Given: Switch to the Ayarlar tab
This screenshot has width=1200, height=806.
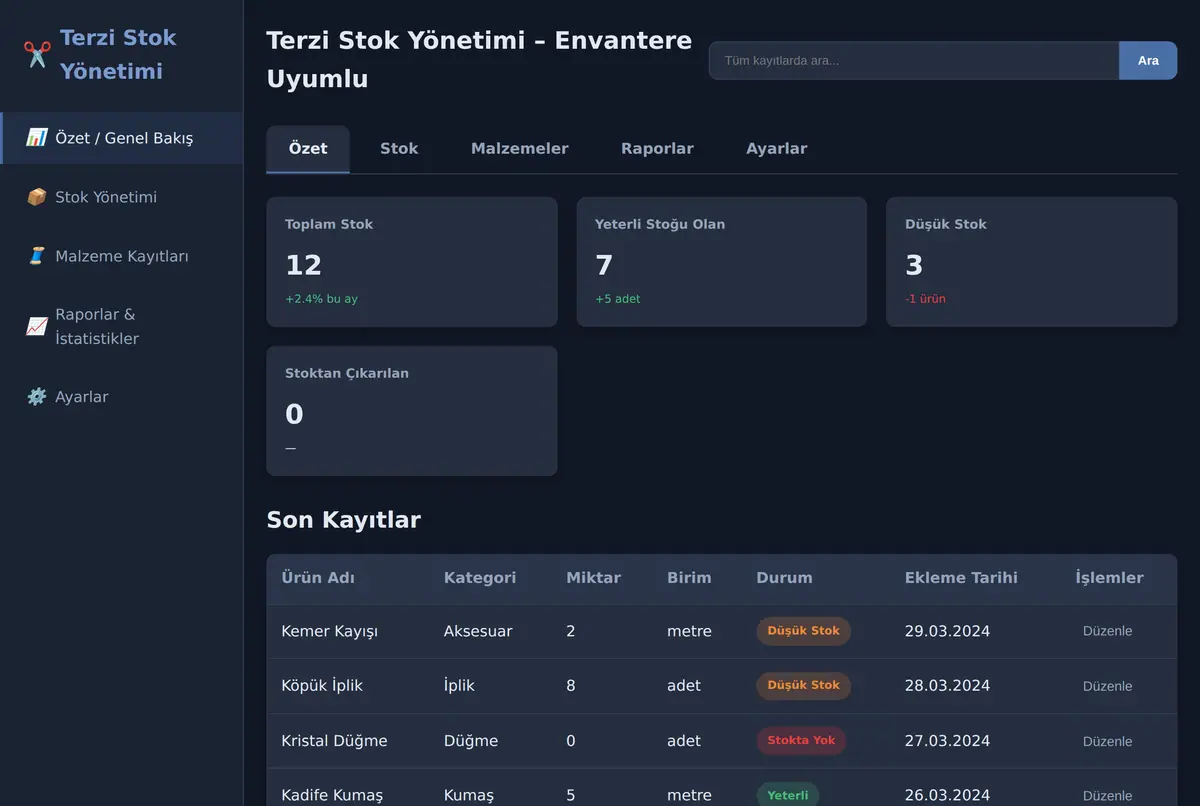Looking at the screenshot, I should click(x=777, y=149).
